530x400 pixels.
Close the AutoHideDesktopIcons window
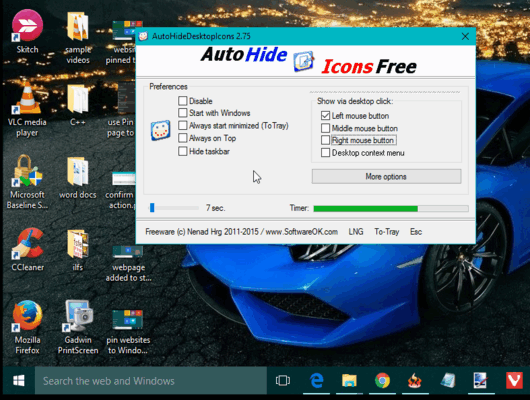[465, 36]
